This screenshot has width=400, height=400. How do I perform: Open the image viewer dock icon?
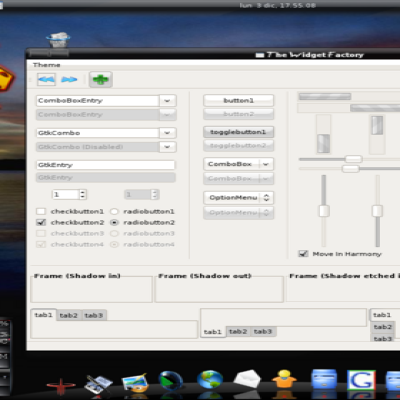135,383
